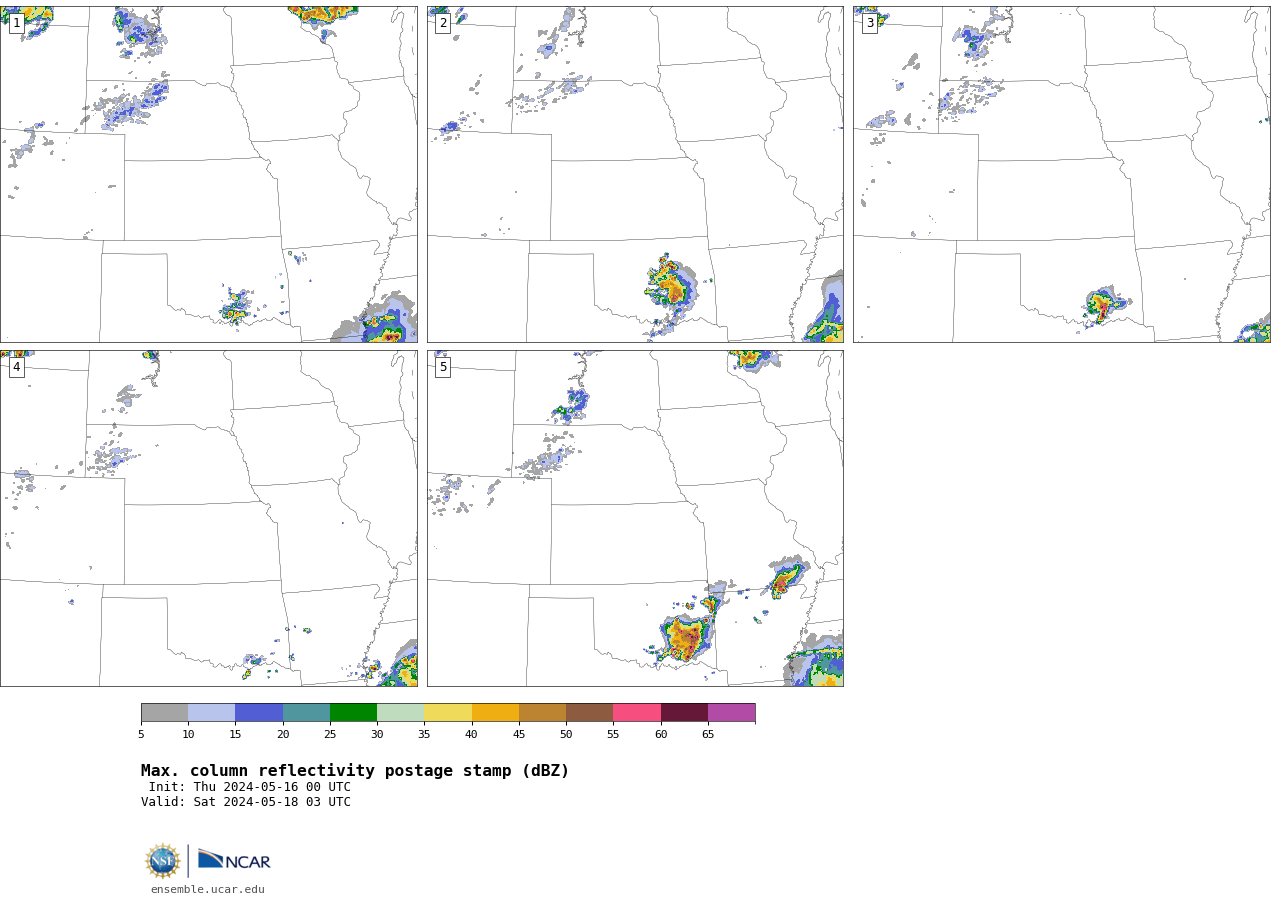Screen dimensions: 1280x901
Task: Select the gray 5-10 dBZ color swatch
Action: (x=164, y=713)
